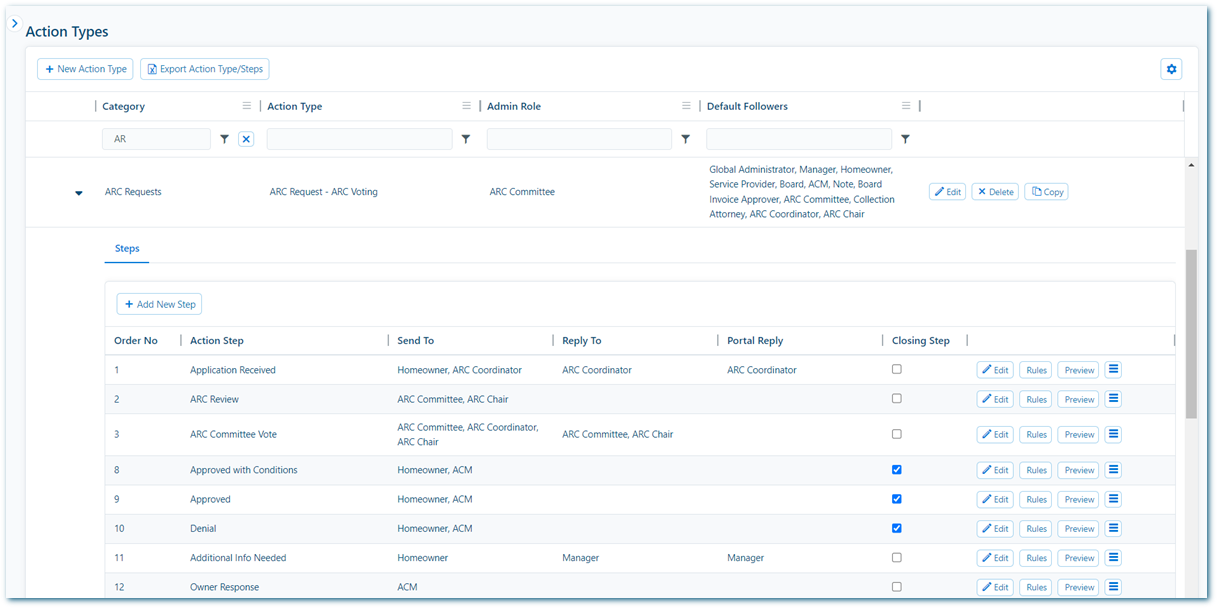Collapse the ARC Requests row arrow
The height and width of the screenshot is (609, 1218).
pos(79,193)
